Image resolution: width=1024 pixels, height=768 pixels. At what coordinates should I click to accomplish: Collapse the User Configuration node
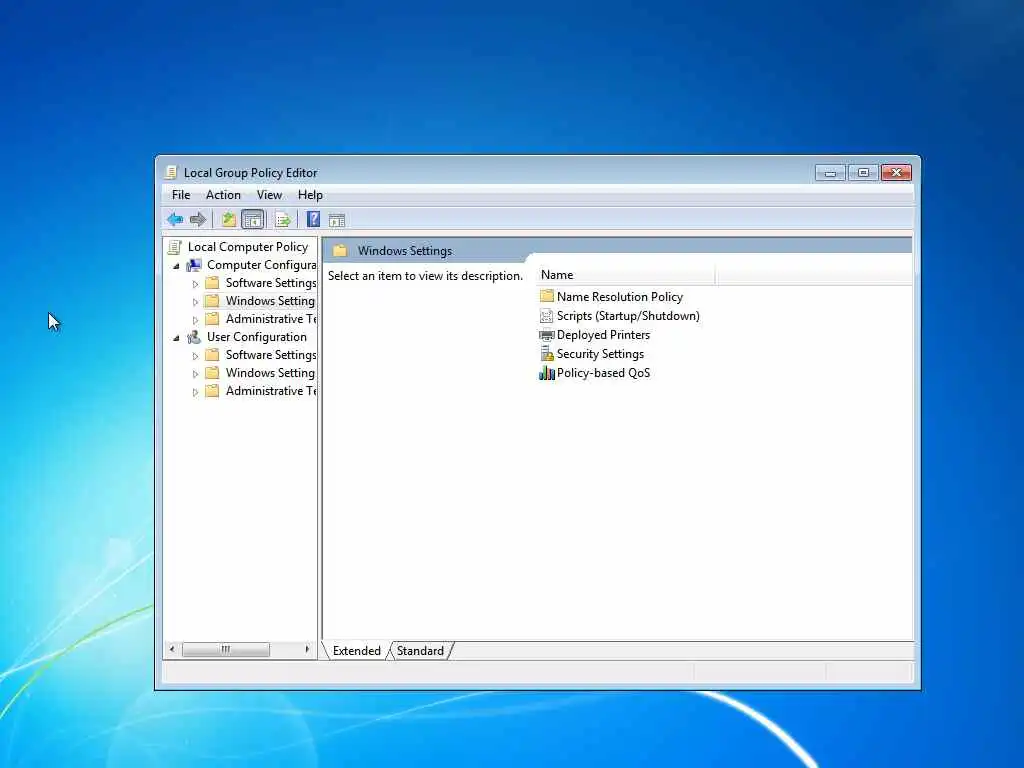176,338
